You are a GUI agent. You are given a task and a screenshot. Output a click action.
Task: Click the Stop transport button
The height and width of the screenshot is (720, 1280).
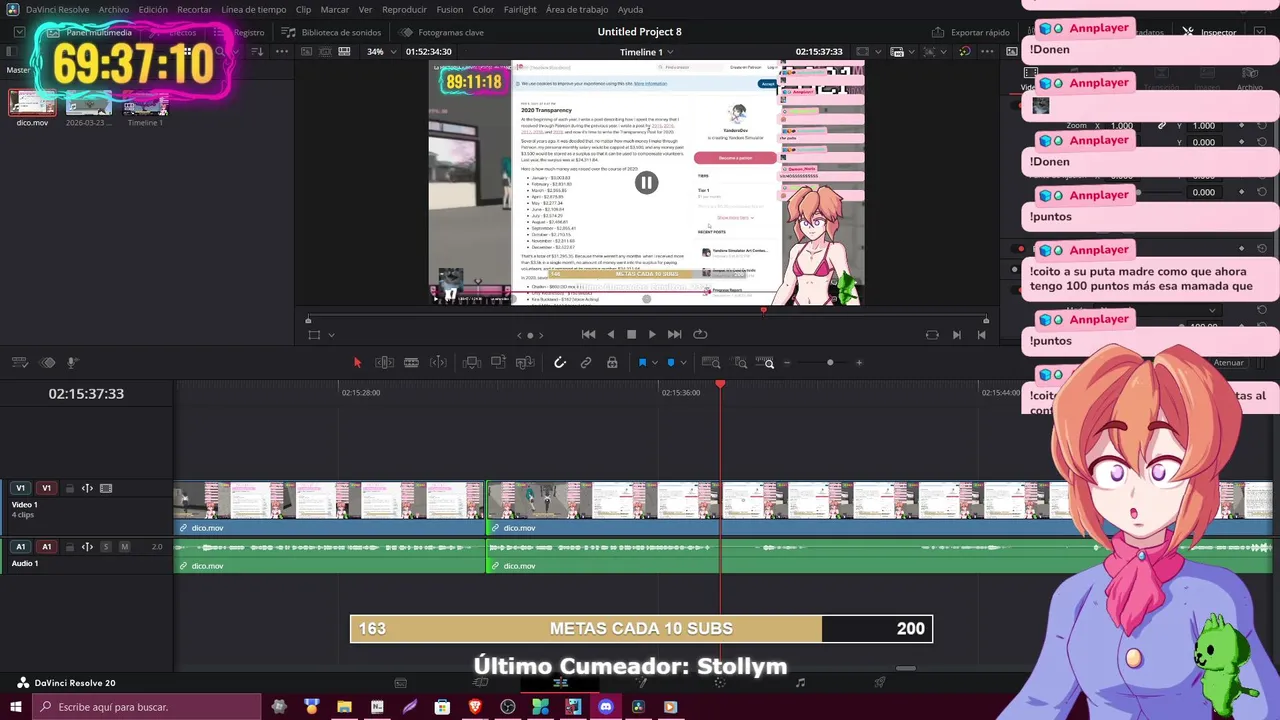(631, 334)
